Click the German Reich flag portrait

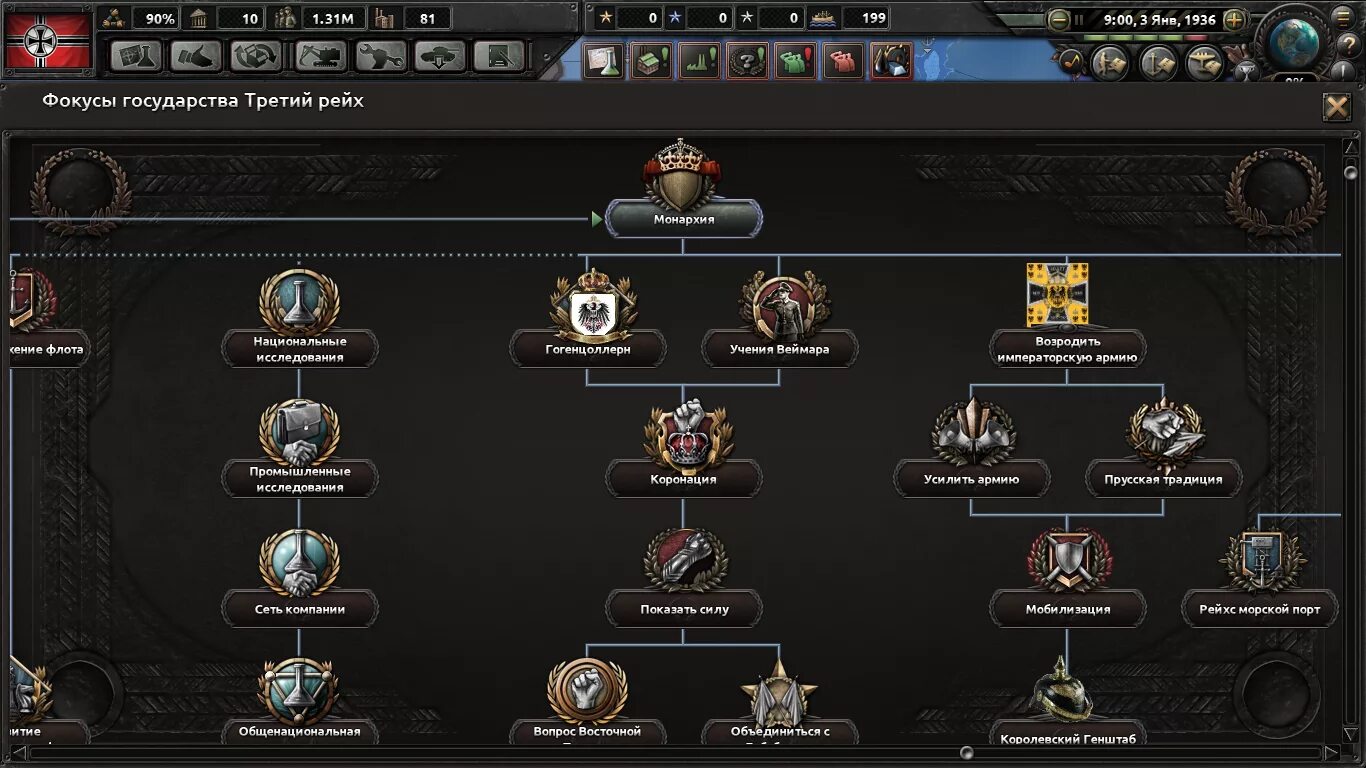pos(47,41)
